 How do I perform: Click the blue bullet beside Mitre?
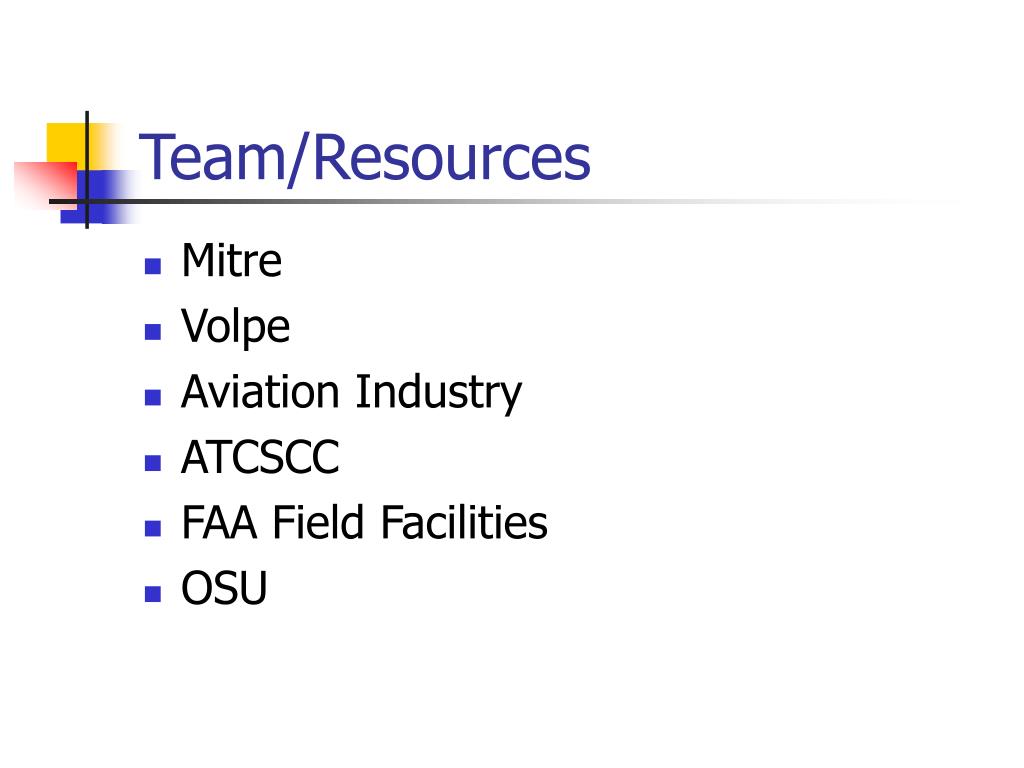[x=153, y=266]
